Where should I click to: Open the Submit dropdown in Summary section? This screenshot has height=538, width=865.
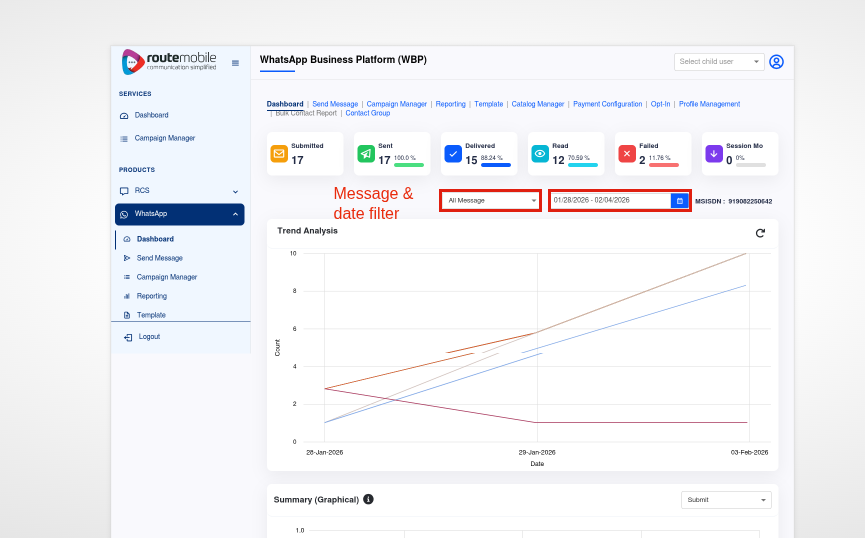pos(726,500)
